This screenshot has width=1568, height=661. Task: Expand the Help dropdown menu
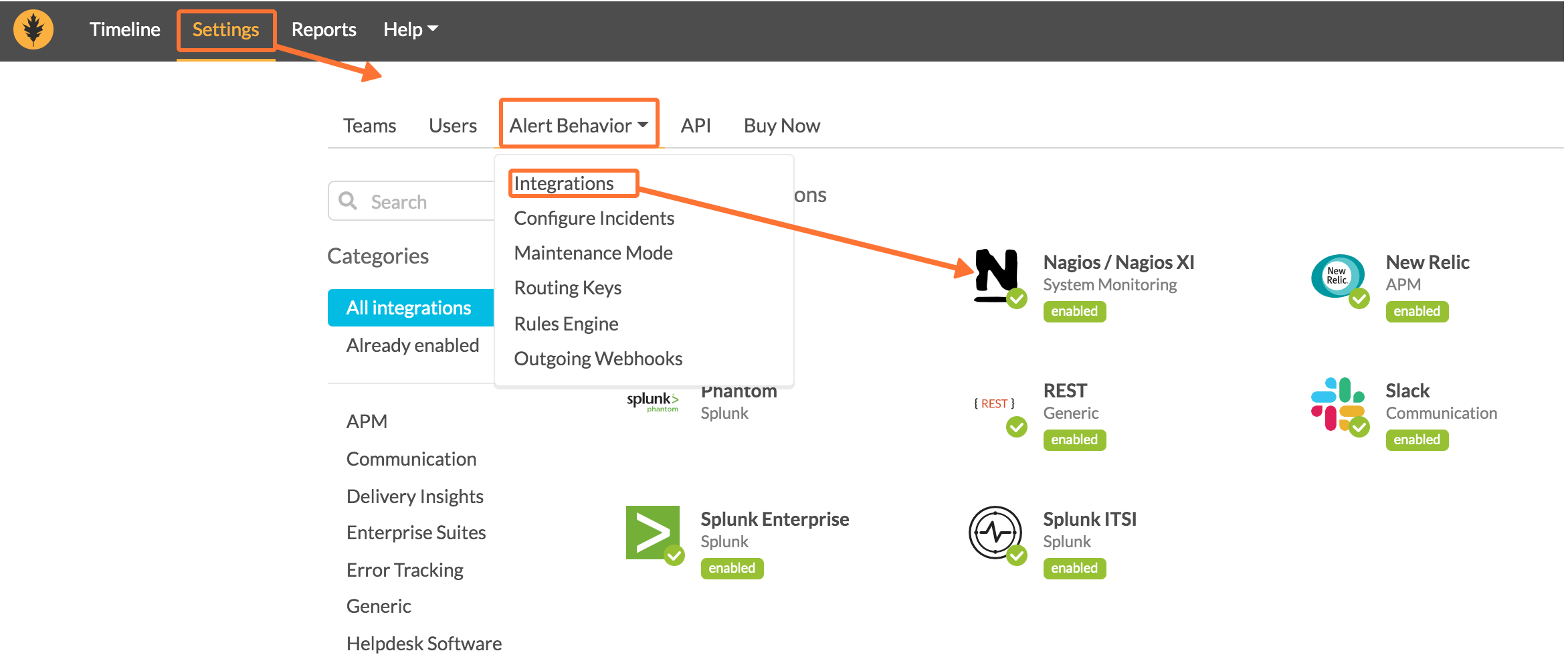click(x=411, y=29)
